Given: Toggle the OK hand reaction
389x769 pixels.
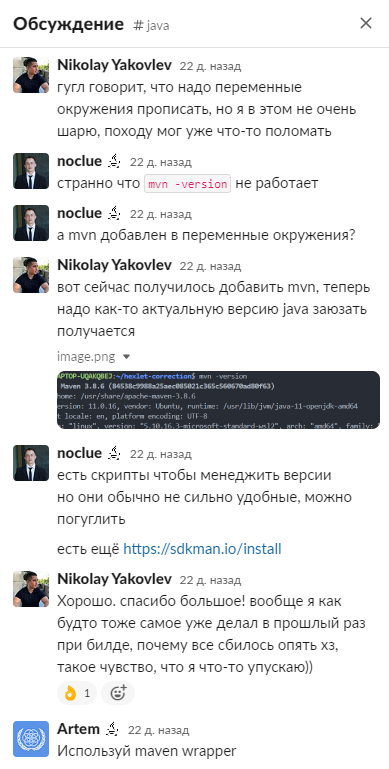Looking at the screenshot, I should (x=77, y=693).
